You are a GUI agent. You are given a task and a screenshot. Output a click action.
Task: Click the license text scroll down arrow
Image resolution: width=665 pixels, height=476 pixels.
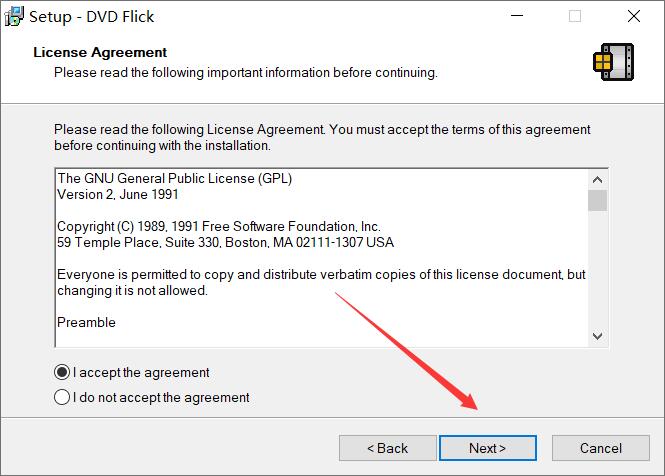[x=597, y=336]
